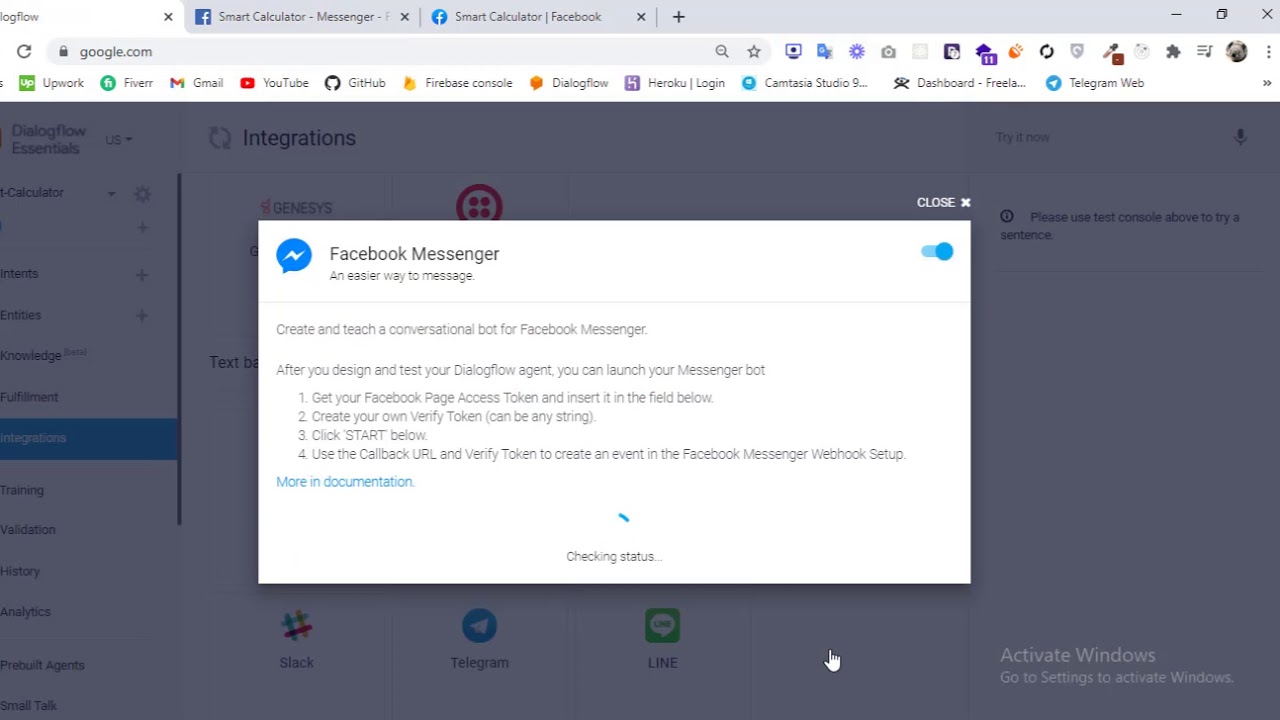Open the Camtasia Studio bookmark
Viewport: 1280px width, 720px height.
tap(805, 83)
